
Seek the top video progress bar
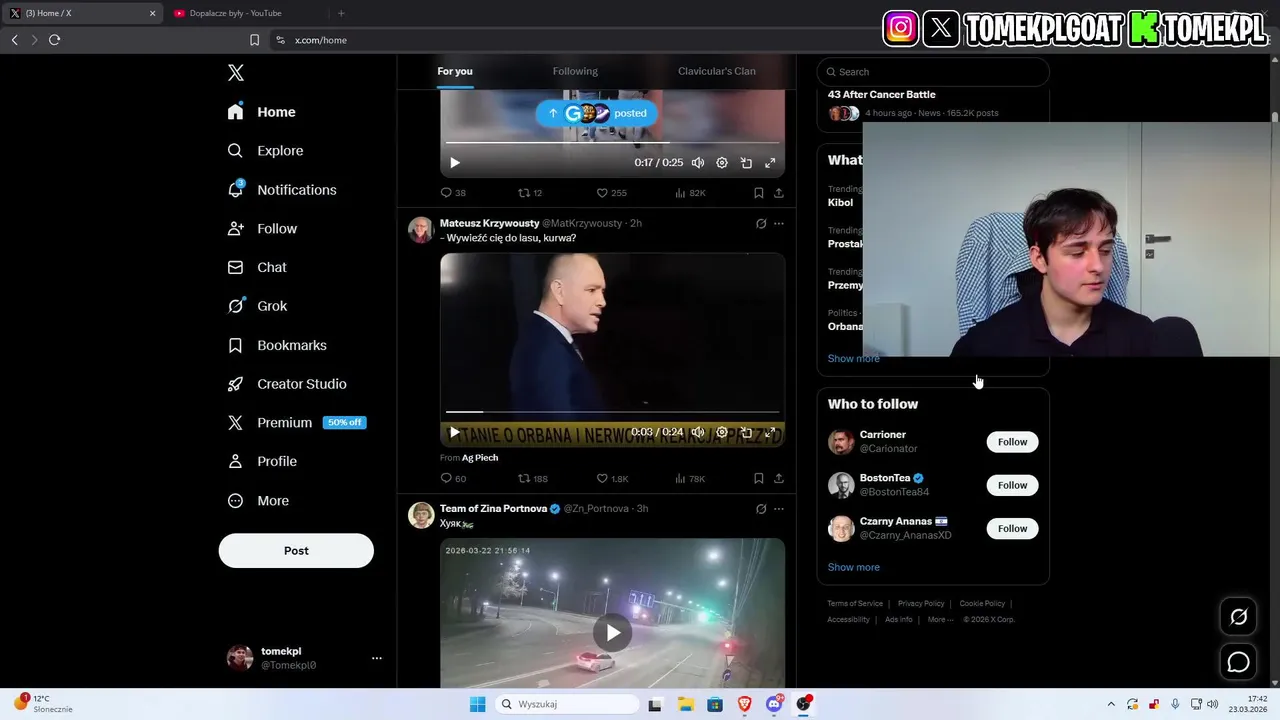point(612,143)
